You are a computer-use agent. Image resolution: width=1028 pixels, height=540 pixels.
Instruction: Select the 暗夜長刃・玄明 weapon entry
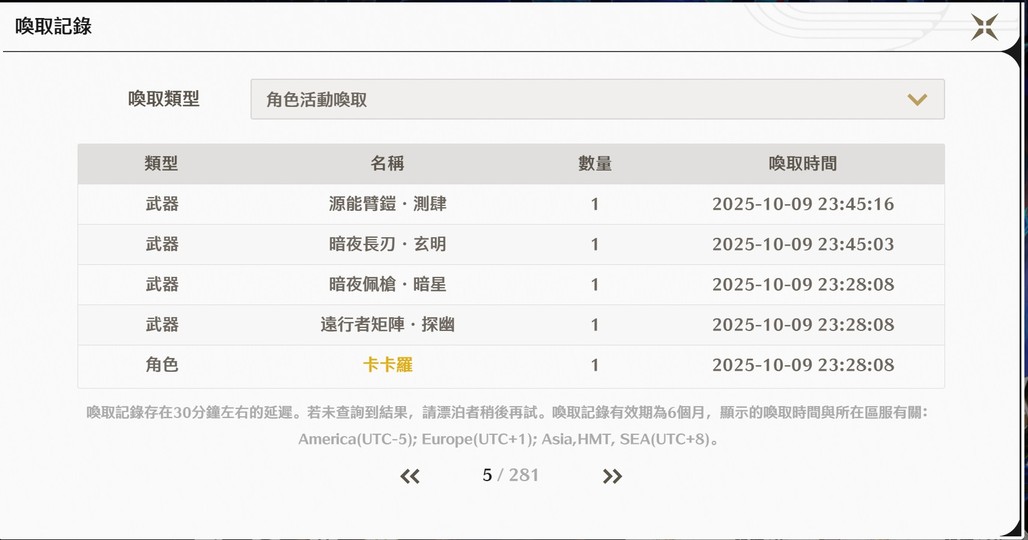387,244
